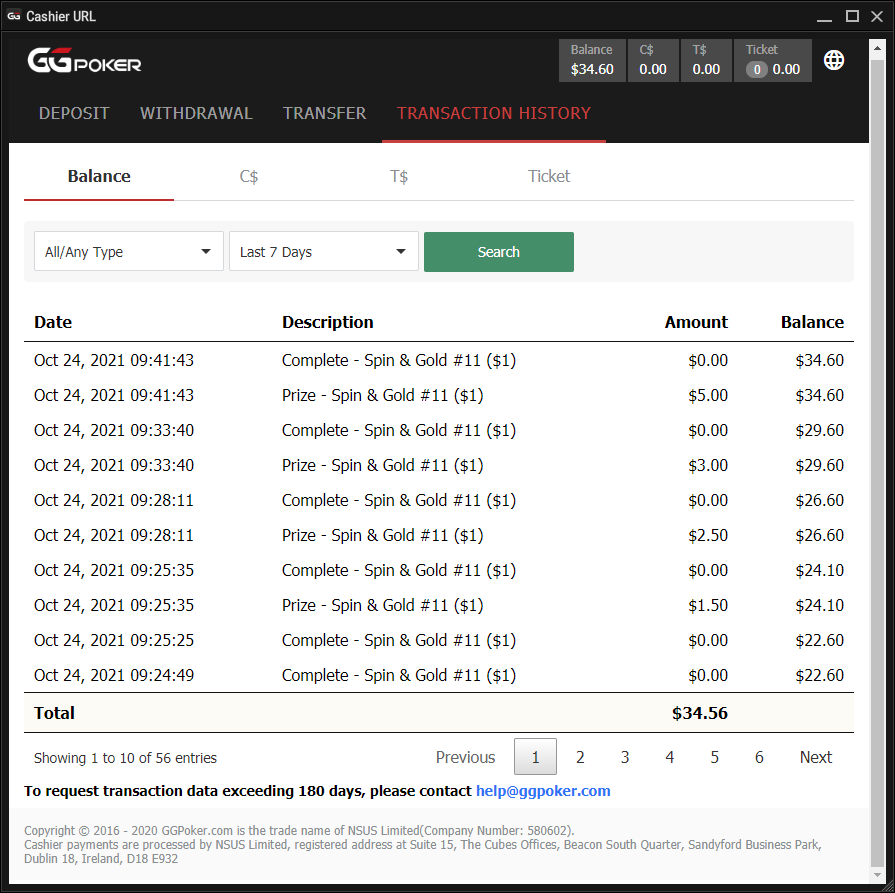Go to page 3
The width and height of the screenshot is (895, 893).
(625, 757)
